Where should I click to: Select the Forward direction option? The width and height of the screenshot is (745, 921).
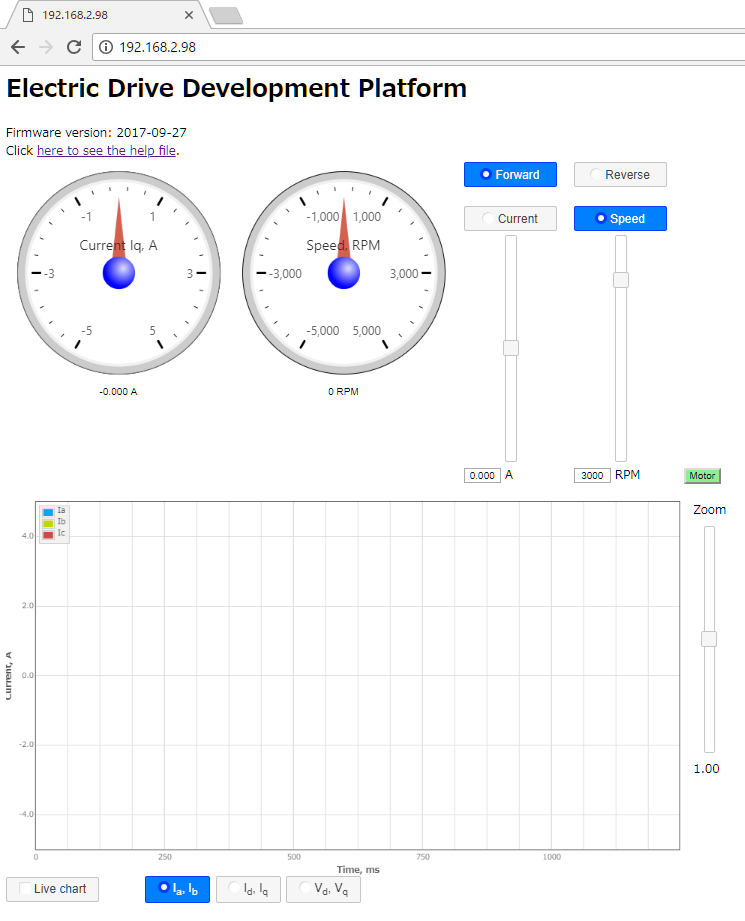510,175
